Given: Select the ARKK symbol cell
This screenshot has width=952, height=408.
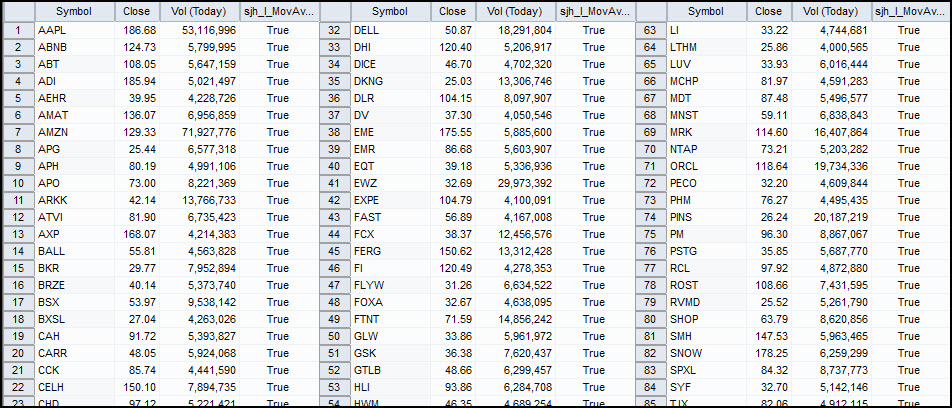Looking at the screenshot, I should [75, 200].
